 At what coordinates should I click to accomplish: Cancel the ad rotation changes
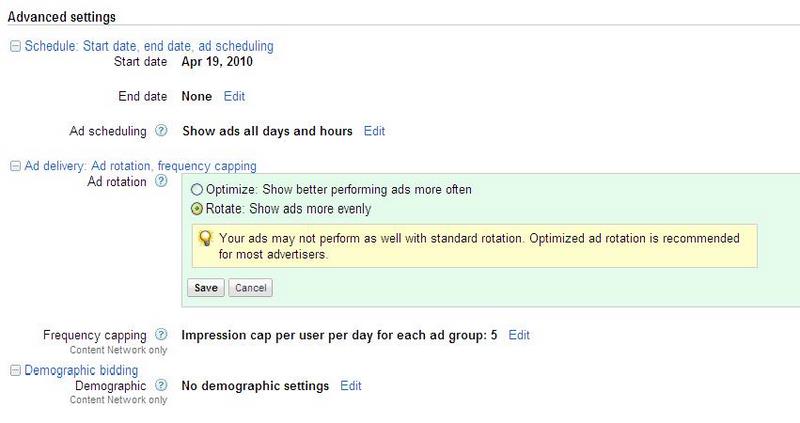pos(250,287)
